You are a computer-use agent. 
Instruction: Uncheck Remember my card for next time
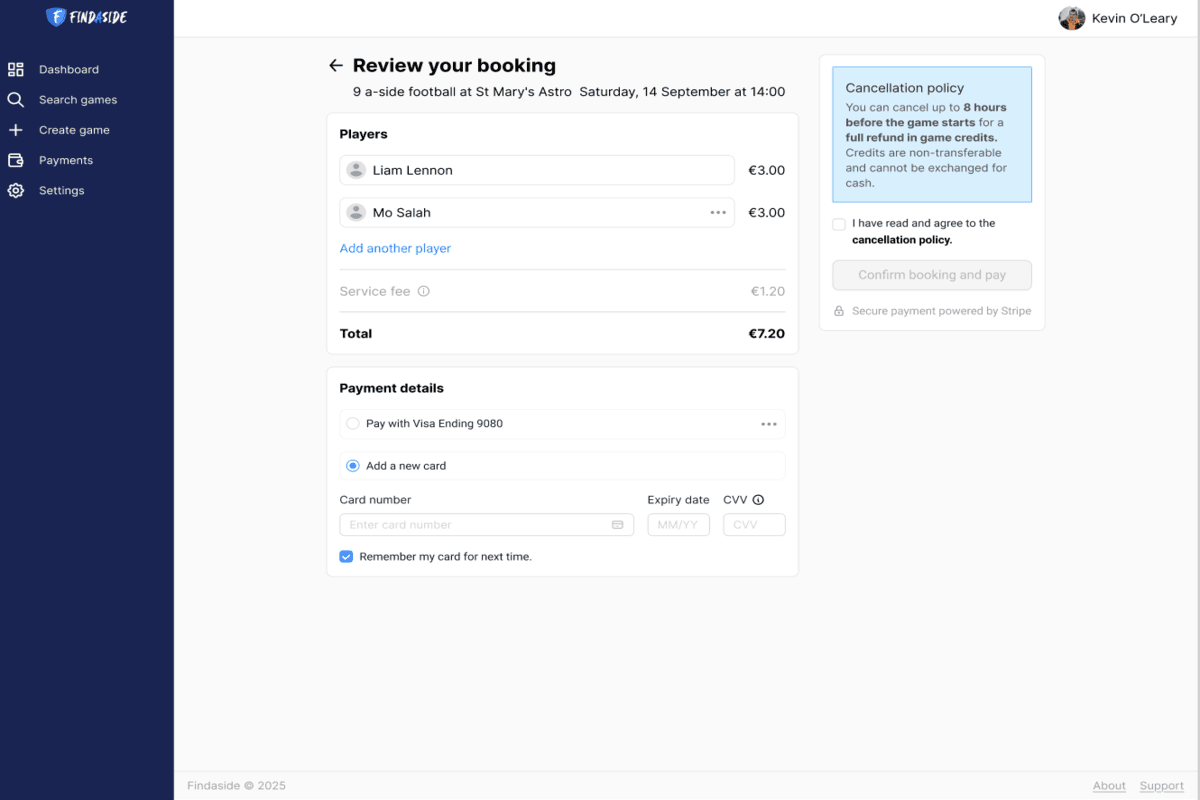346,556
